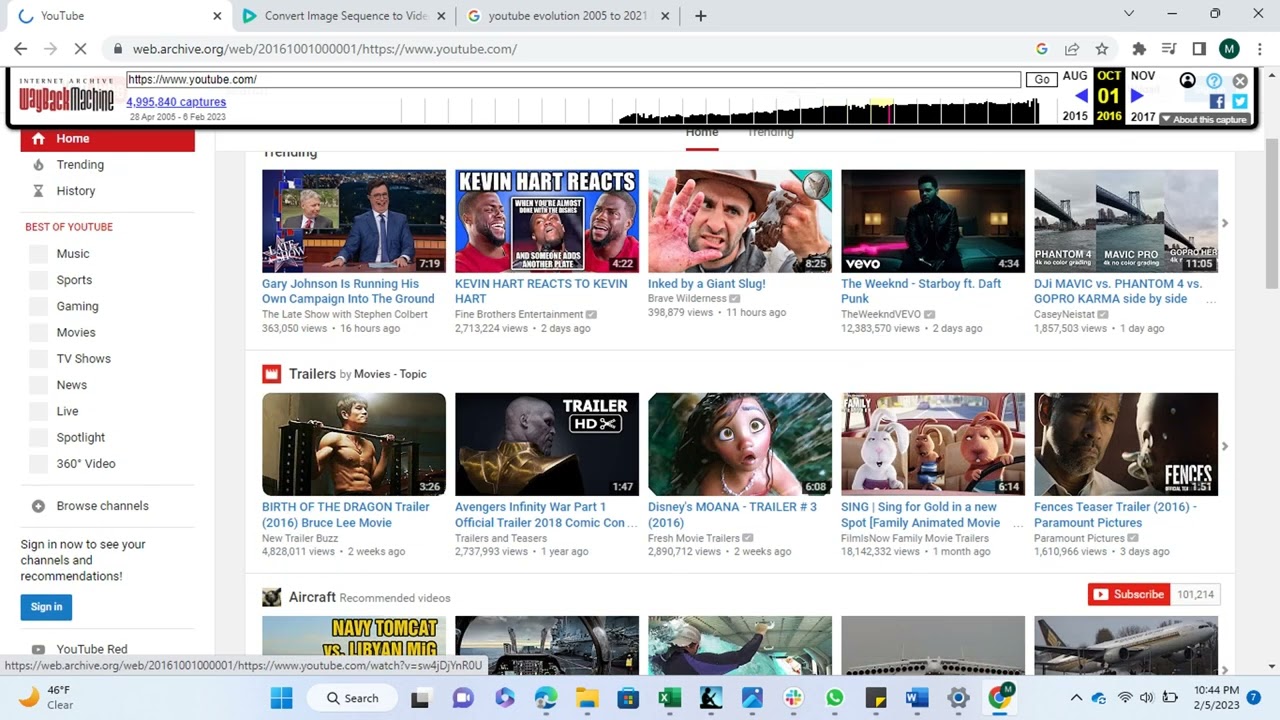Click the Wayback URL input field
The width and height of the screenshot is (1280, 720).
573,80
